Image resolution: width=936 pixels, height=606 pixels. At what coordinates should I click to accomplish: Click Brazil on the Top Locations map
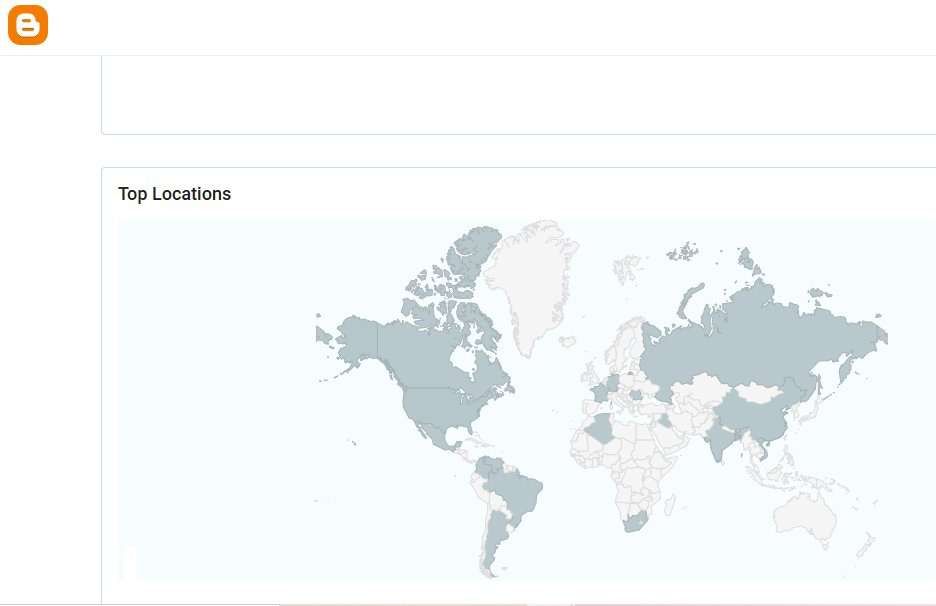(x=518, y=493)
